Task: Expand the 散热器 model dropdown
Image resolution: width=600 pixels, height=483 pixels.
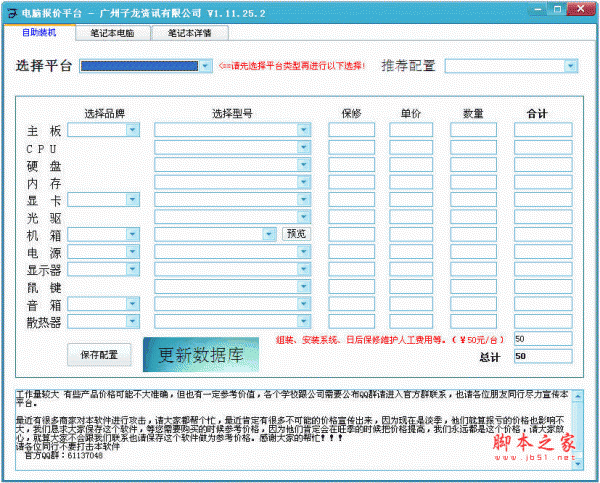Action: point(303,321)
